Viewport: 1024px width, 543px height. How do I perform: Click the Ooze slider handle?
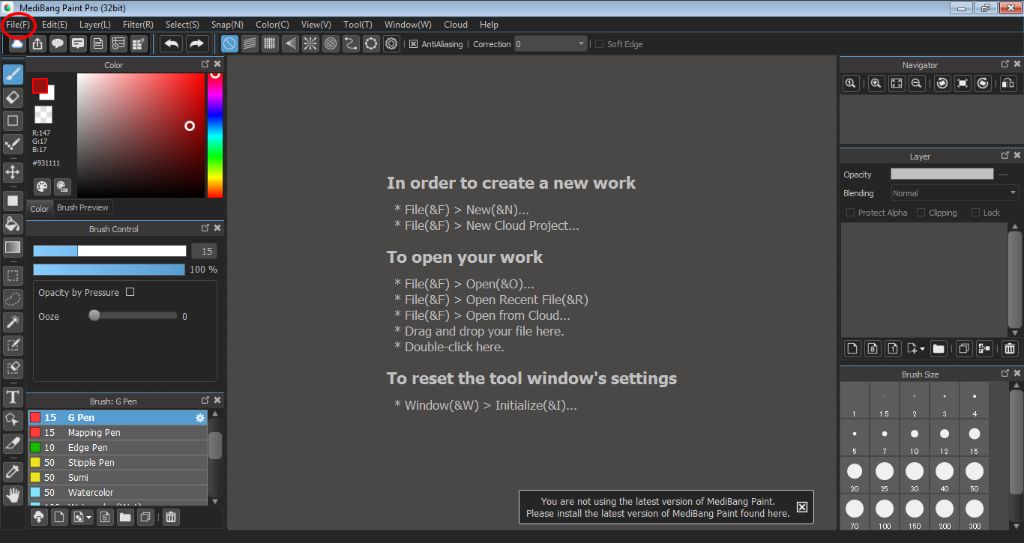click(x=94, y=316)
